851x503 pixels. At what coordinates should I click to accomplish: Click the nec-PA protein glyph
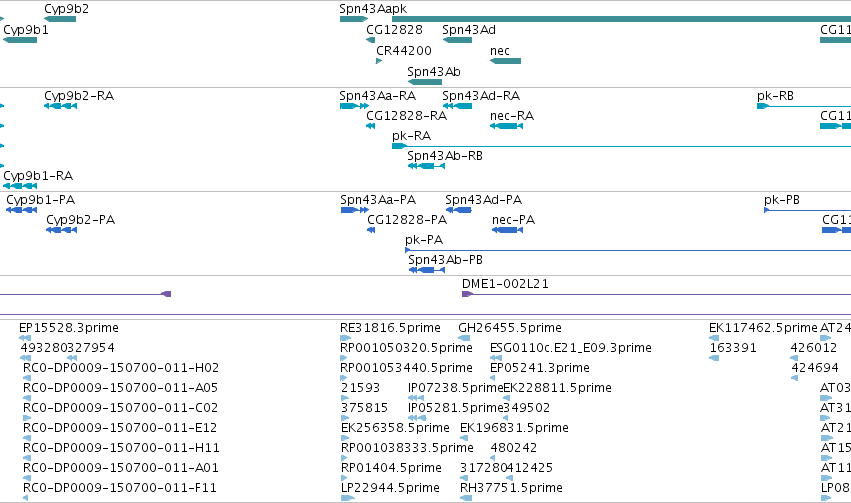coord(507,230)
